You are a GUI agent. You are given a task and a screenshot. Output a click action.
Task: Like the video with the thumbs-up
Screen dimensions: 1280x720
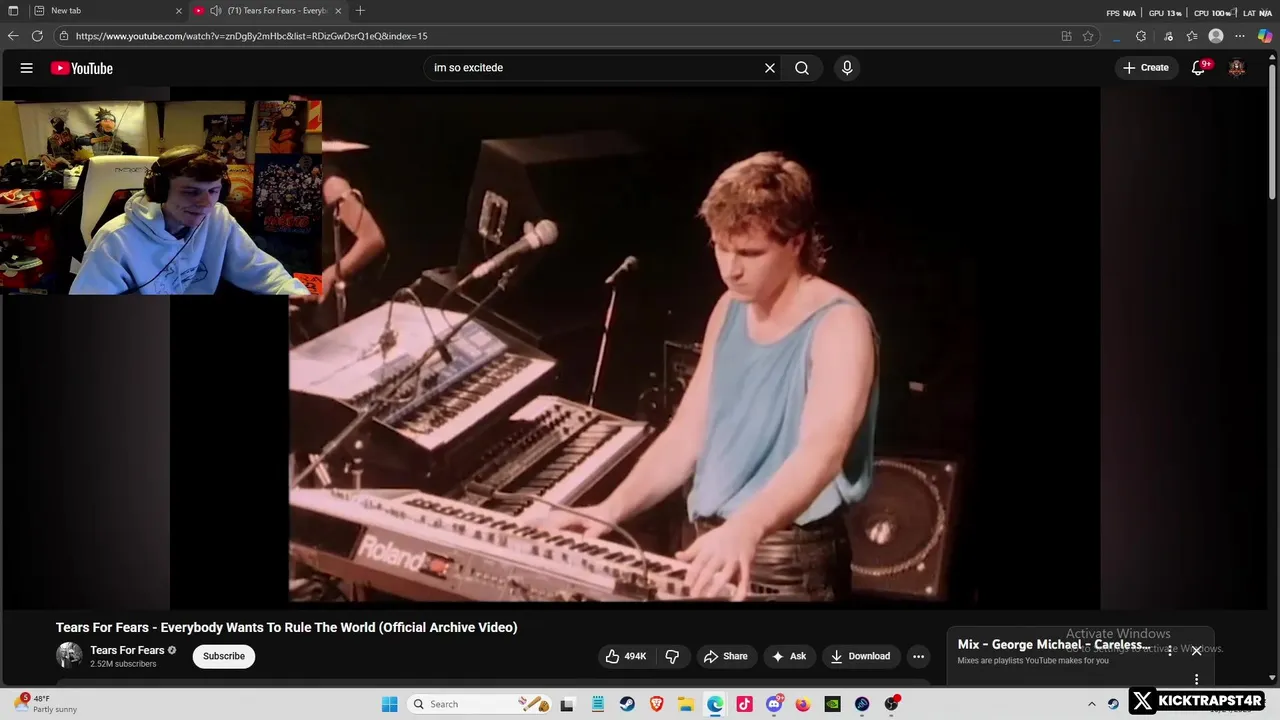tap(626, 656)
